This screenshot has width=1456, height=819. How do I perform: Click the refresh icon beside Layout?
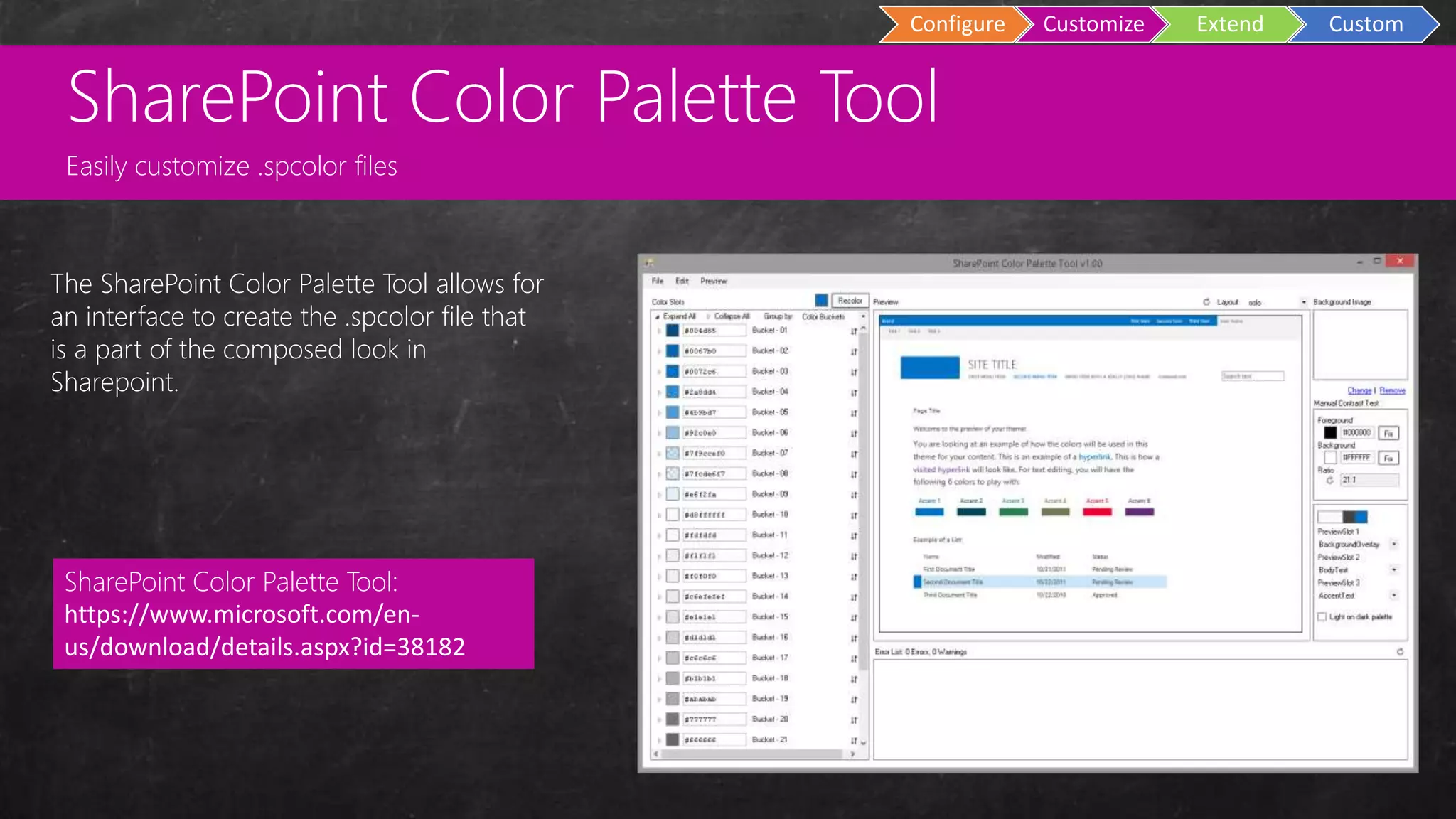[1206, 302]
